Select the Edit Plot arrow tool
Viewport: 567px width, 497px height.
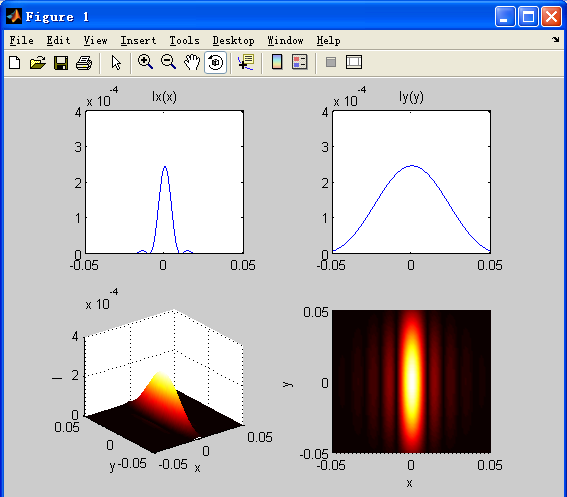click(x=116, y=63)
